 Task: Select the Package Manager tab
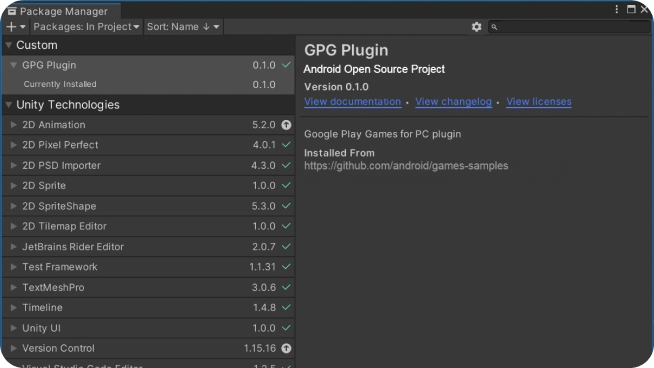[x=60, y=11]
